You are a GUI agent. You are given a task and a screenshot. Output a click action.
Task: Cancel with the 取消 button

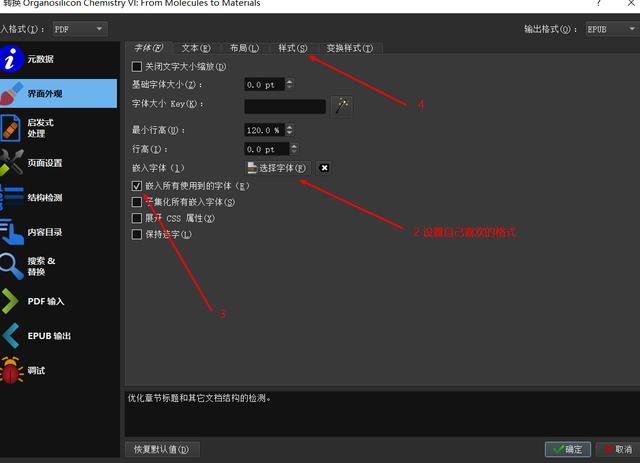pos(618,449)
